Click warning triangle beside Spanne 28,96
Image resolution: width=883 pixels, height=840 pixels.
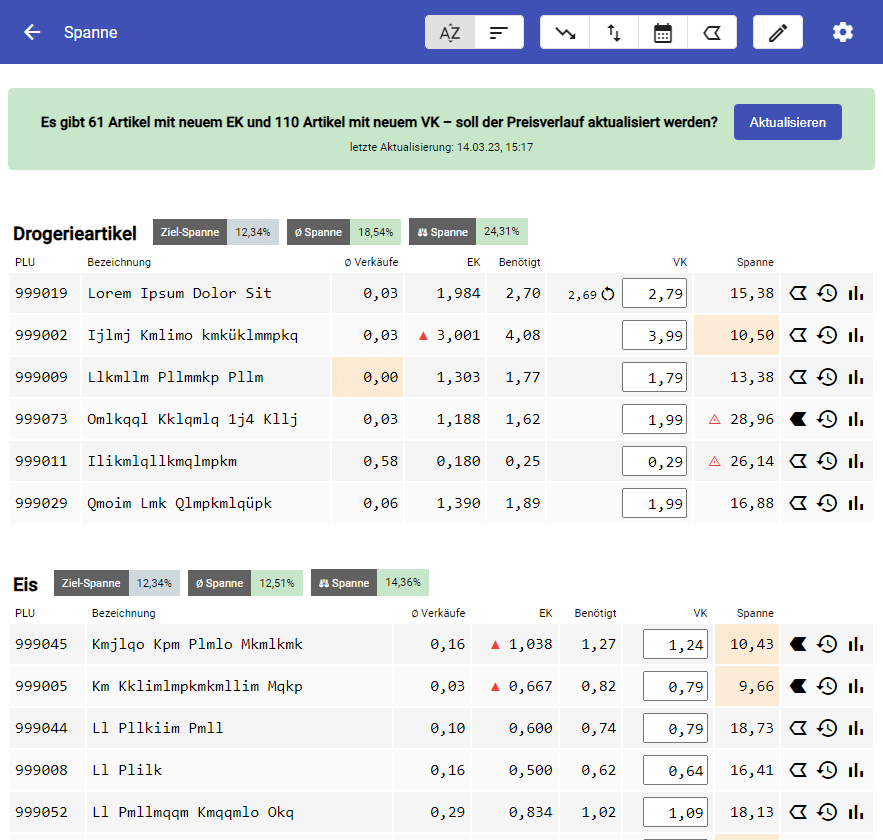coord(715,419)
